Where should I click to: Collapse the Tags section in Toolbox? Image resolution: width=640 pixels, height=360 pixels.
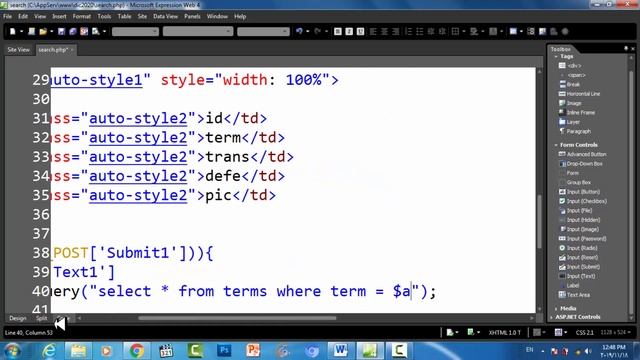click(556, 56)
